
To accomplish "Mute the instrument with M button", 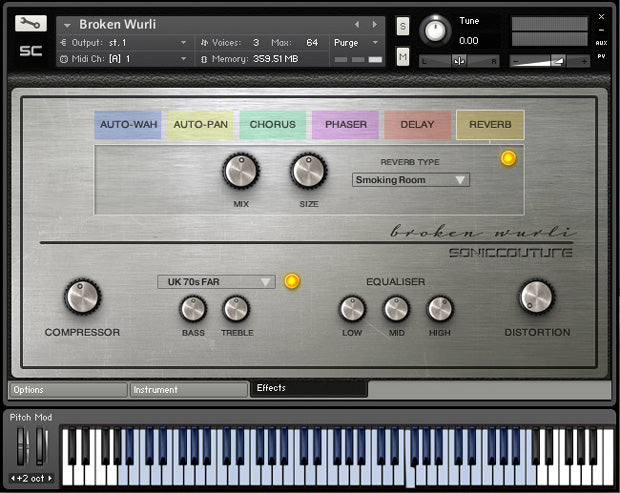I will pos(403,57).
